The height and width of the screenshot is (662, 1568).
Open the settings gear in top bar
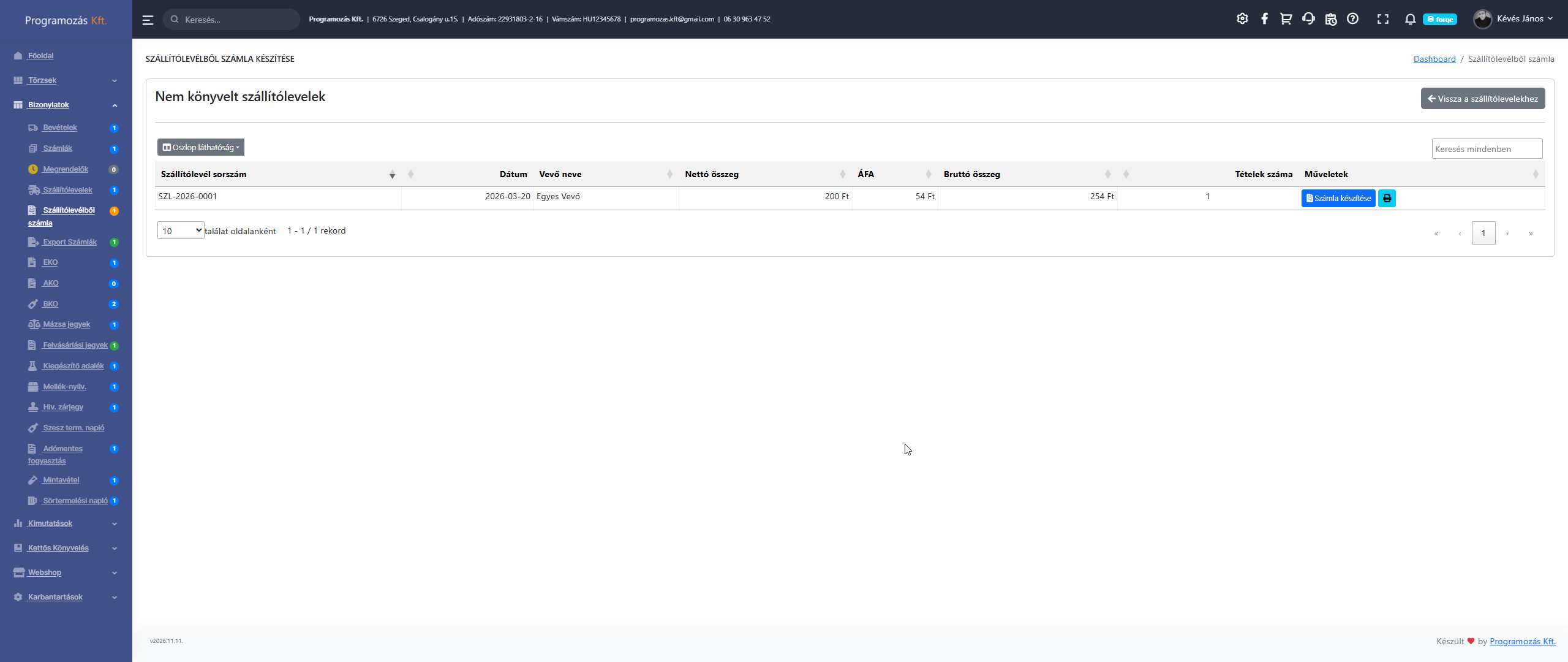pyautogui.click(x=1242, y=19)
